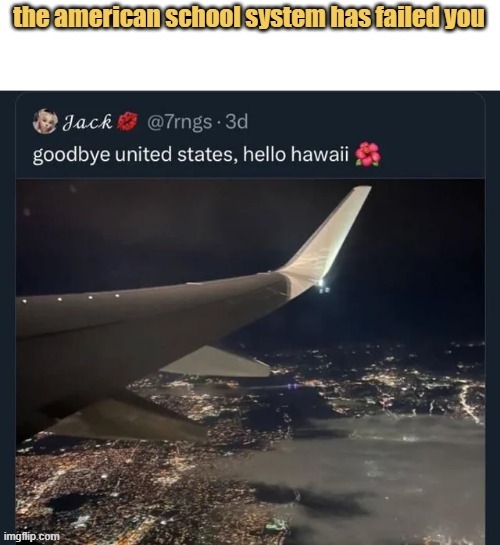Click the 3d tweet timestamp
The image size is (500, 545).
[237, 122]
